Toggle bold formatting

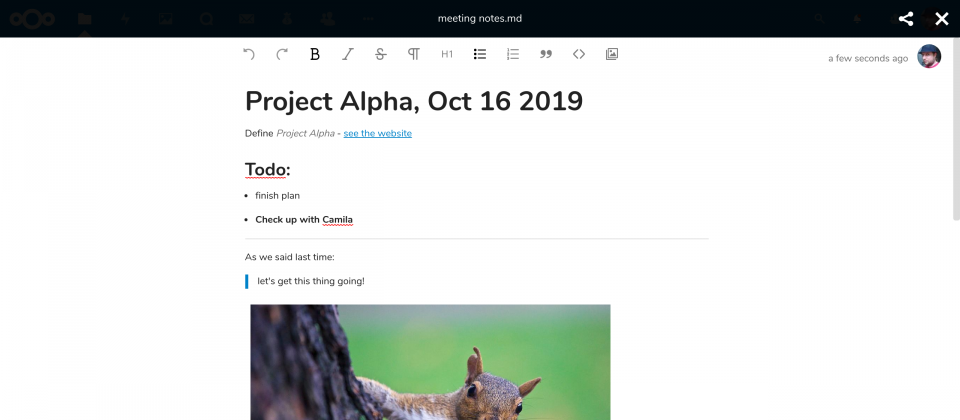(315, 54)
